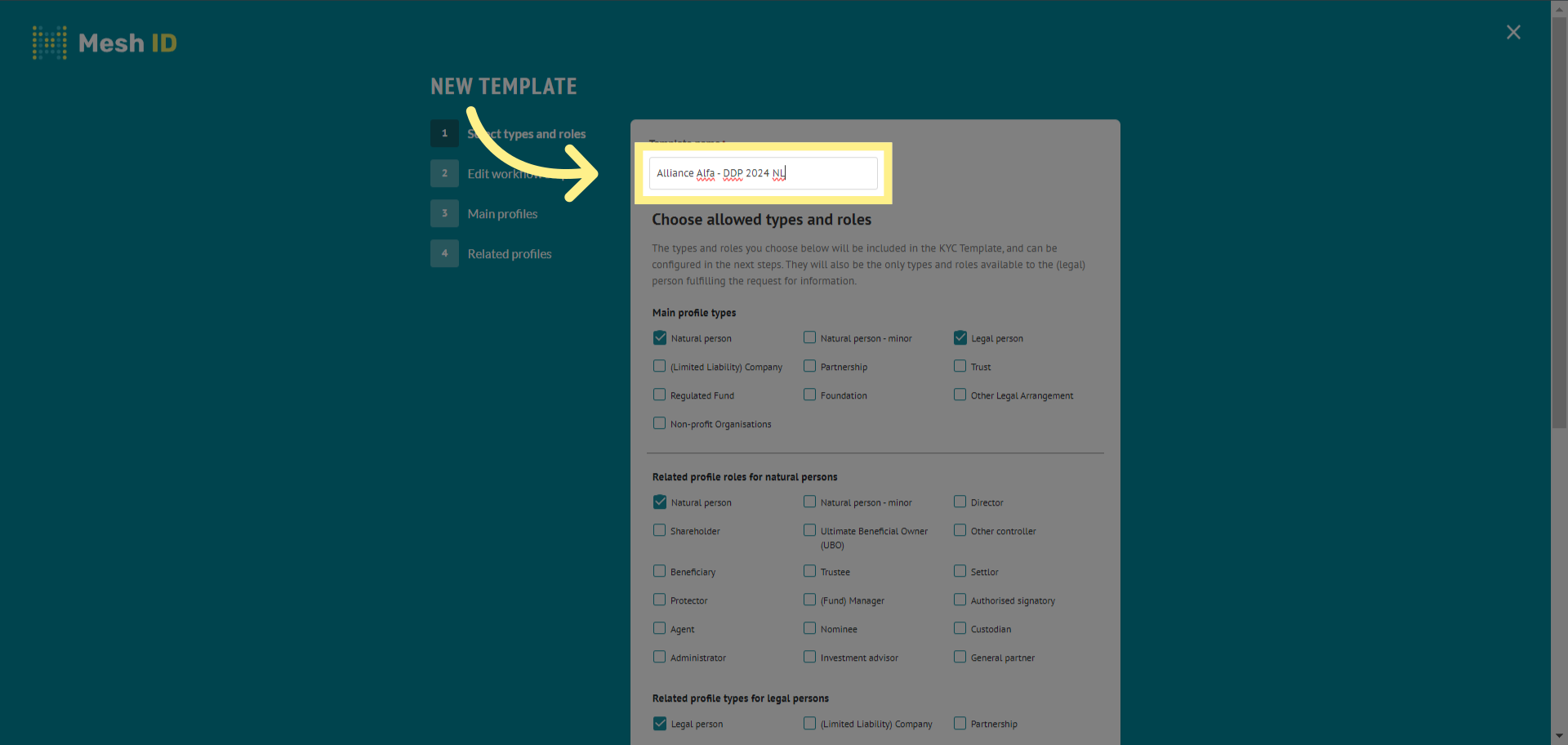Enable the Regulated Fund checkbox

pyautogui.click(x=659, y=395)
